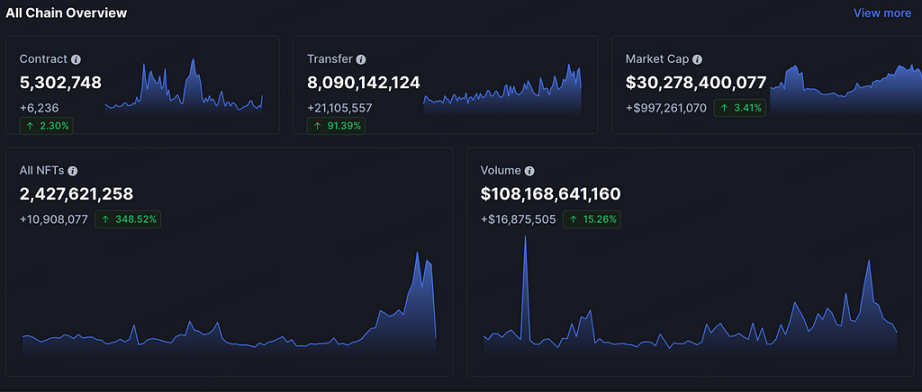The height and width of the screenshot is (392, 922).
Task: Select the 91.39% transfer change badge
Action: 336,126
